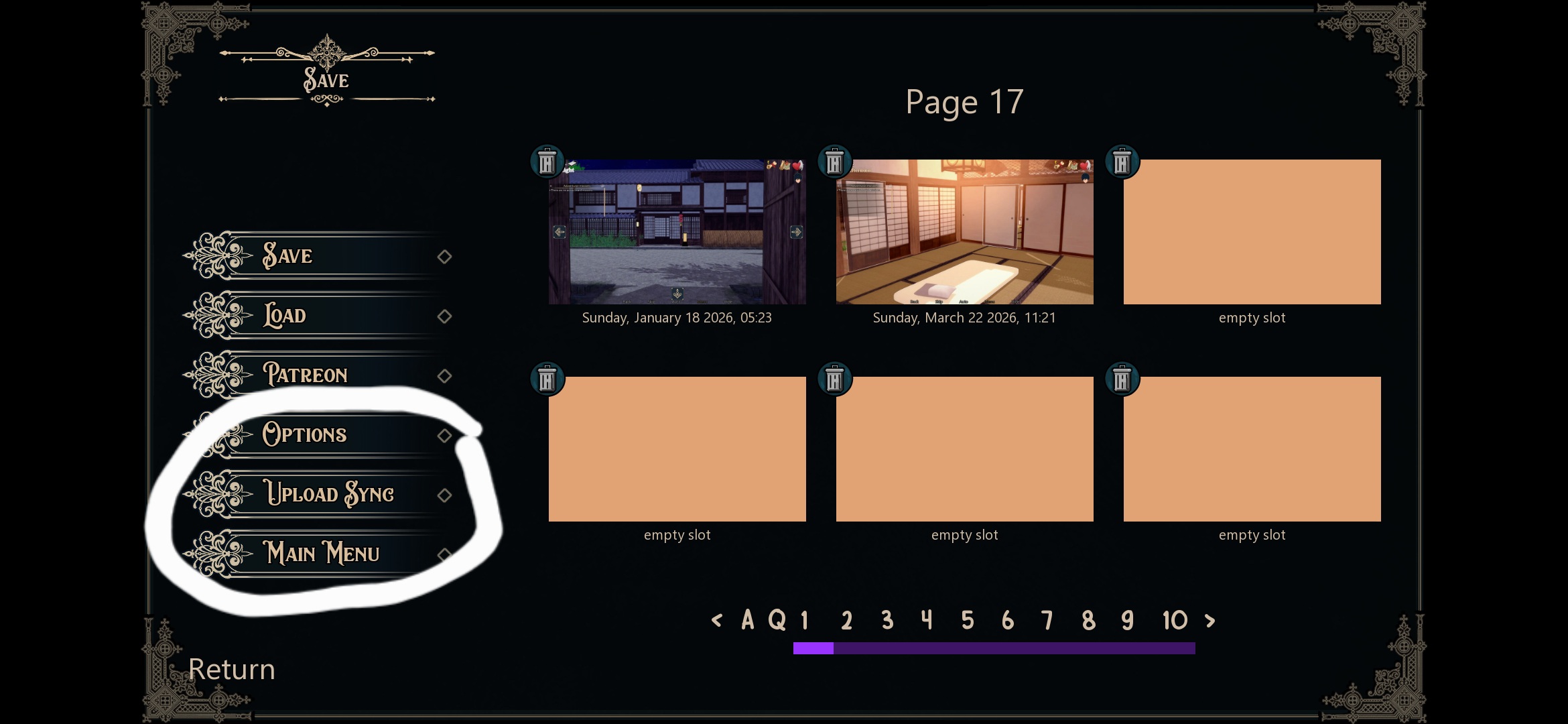
Task: Click trash icon on top-right empty slot
Action: (x=1122, y=162)
